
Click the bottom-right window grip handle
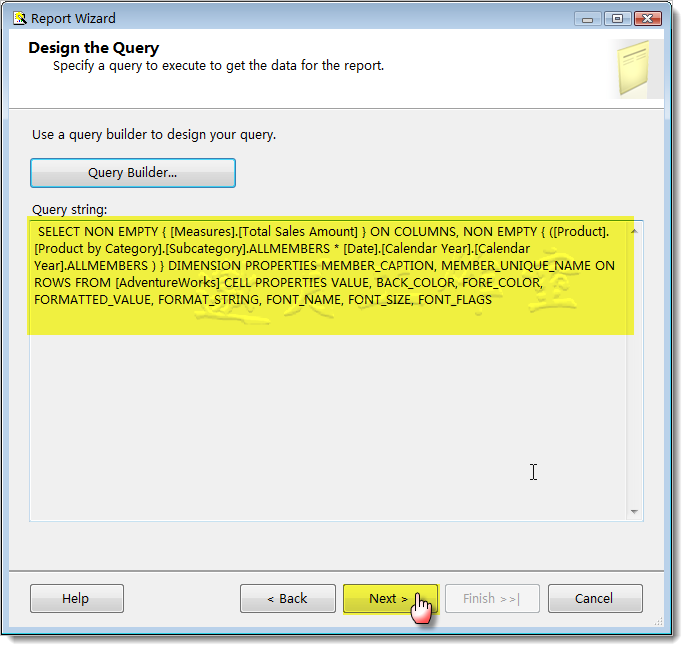coord(659,622)
